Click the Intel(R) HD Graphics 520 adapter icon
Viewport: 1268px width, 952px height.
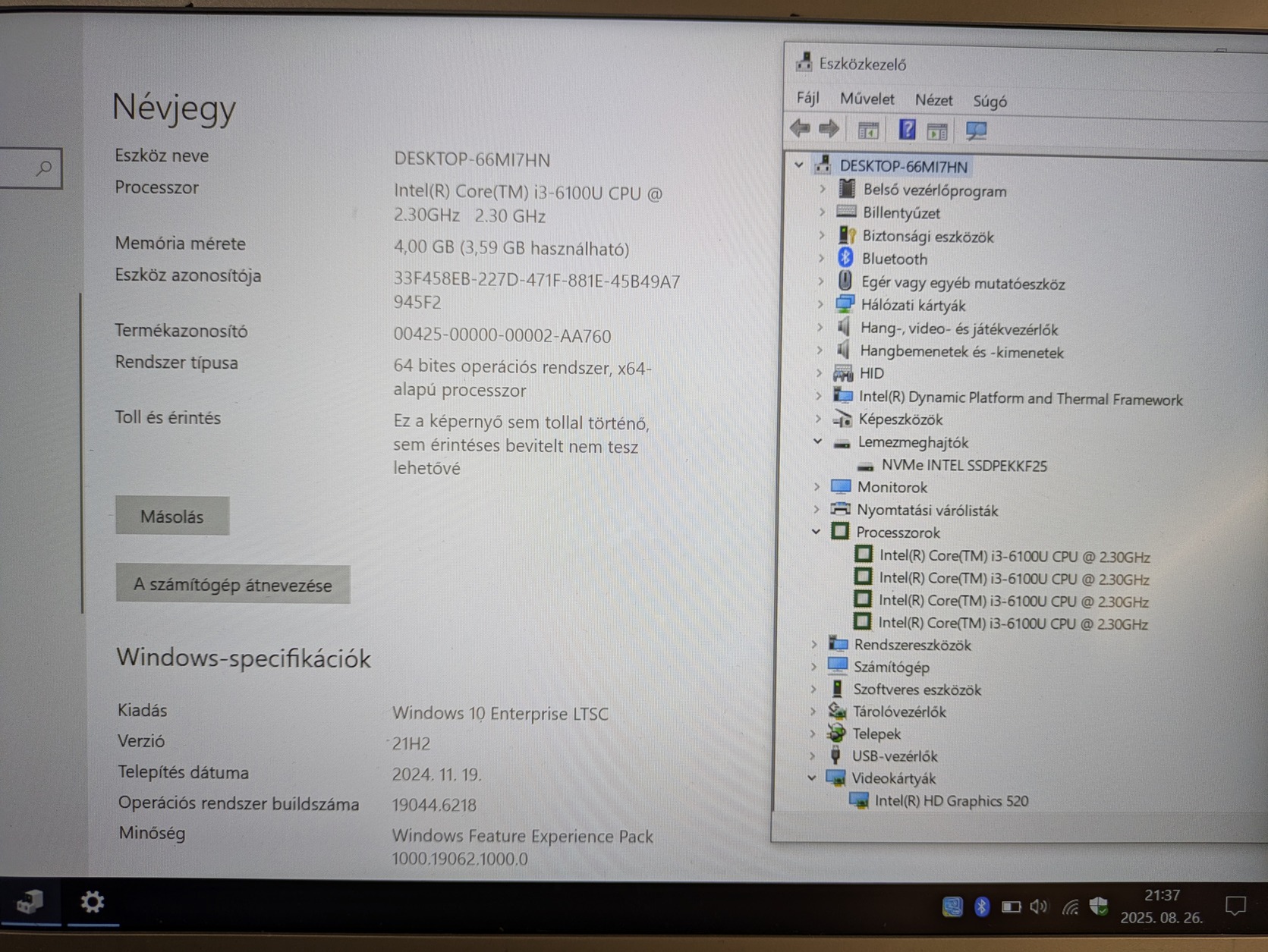point(859,800)
